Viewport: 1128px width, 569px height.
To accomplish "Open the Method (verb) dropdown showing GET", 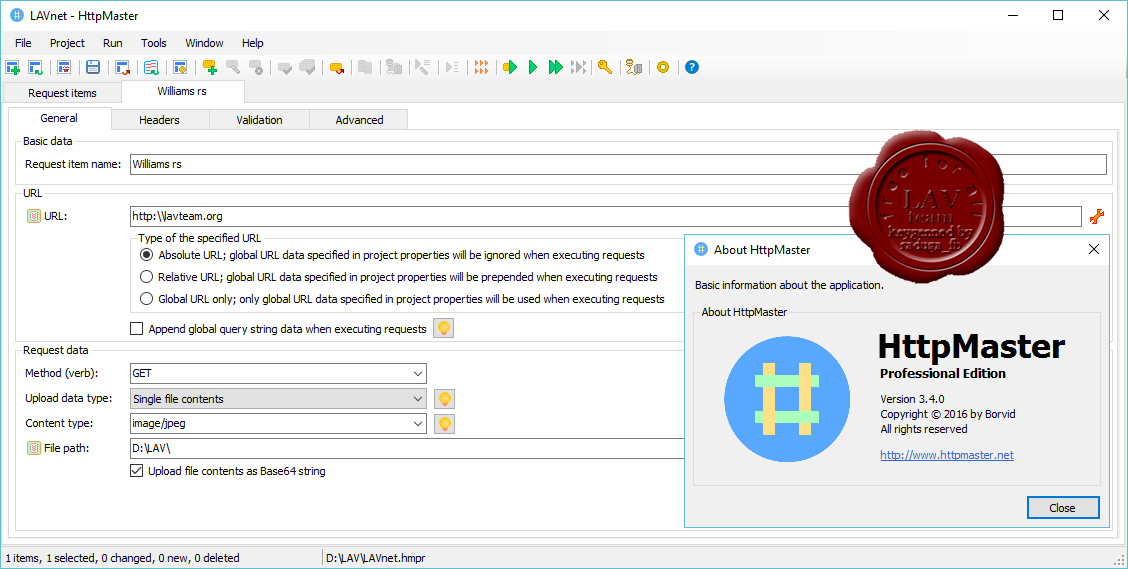I will [278, 373].
